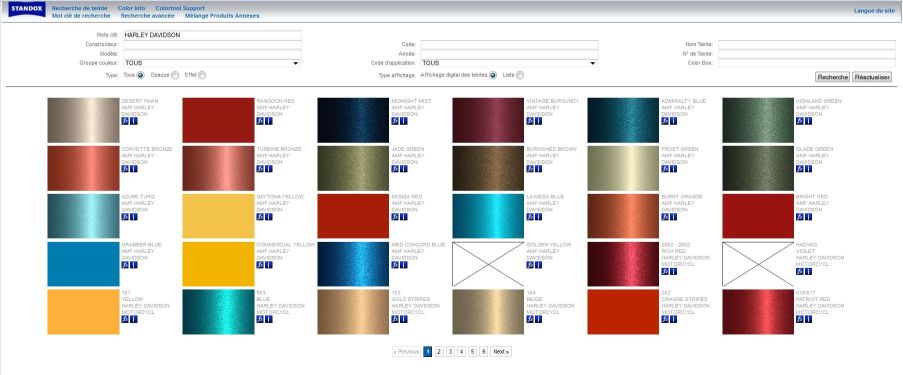The height and width of the screenshot is (375, 903).
Task: Show info icon for Patriot Red
Action: click(x=808, y=319)
